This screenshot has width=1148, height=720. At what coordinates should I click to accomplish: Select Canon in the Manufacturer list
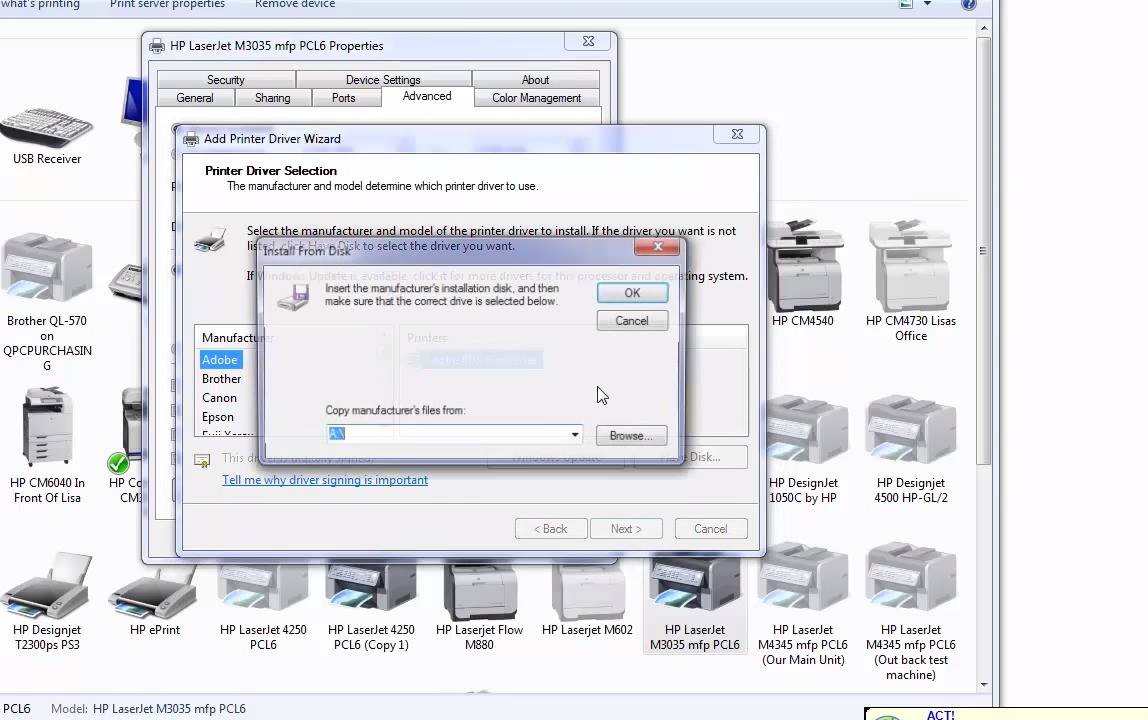click(x=220, y=398)
